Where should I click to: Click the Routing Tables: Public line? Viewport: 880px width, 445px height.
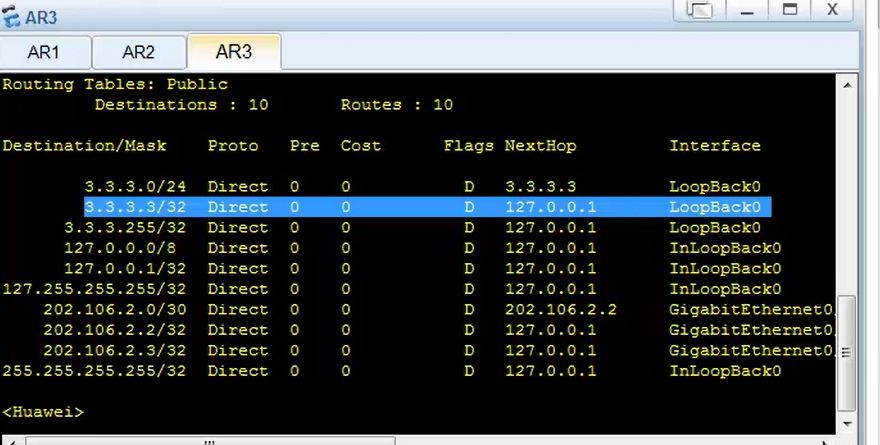tap(115, 84)
